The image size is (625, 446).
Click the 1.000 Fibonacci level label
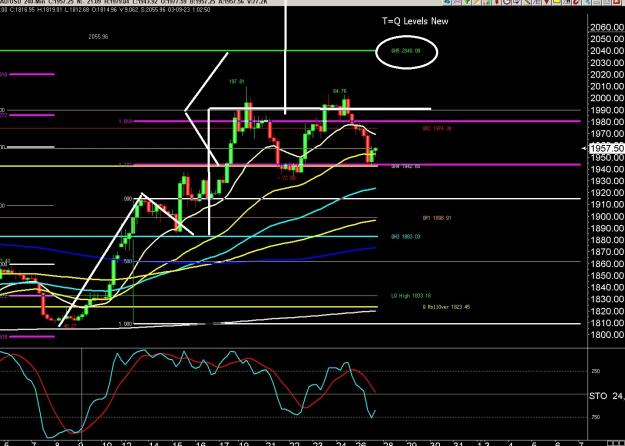click(x=125, y=324)
